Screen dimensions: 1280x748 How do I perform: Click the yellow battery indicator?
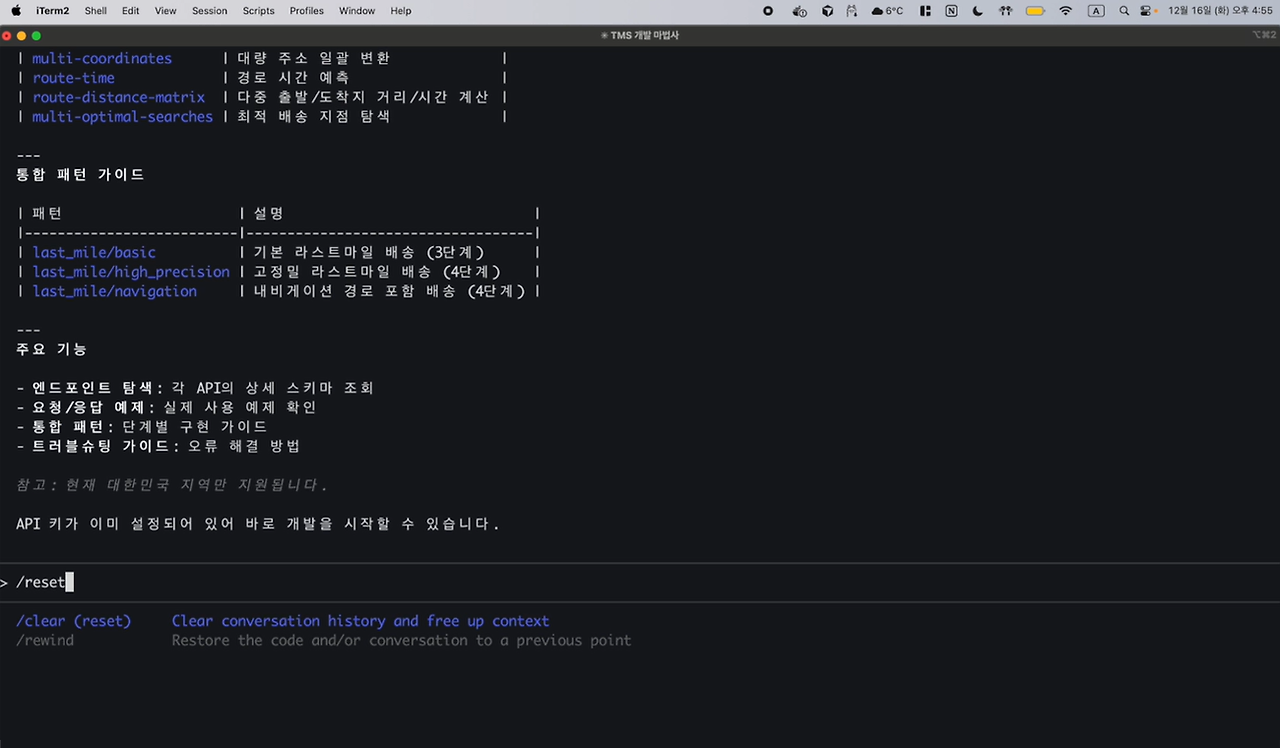tap(1036, 11)
